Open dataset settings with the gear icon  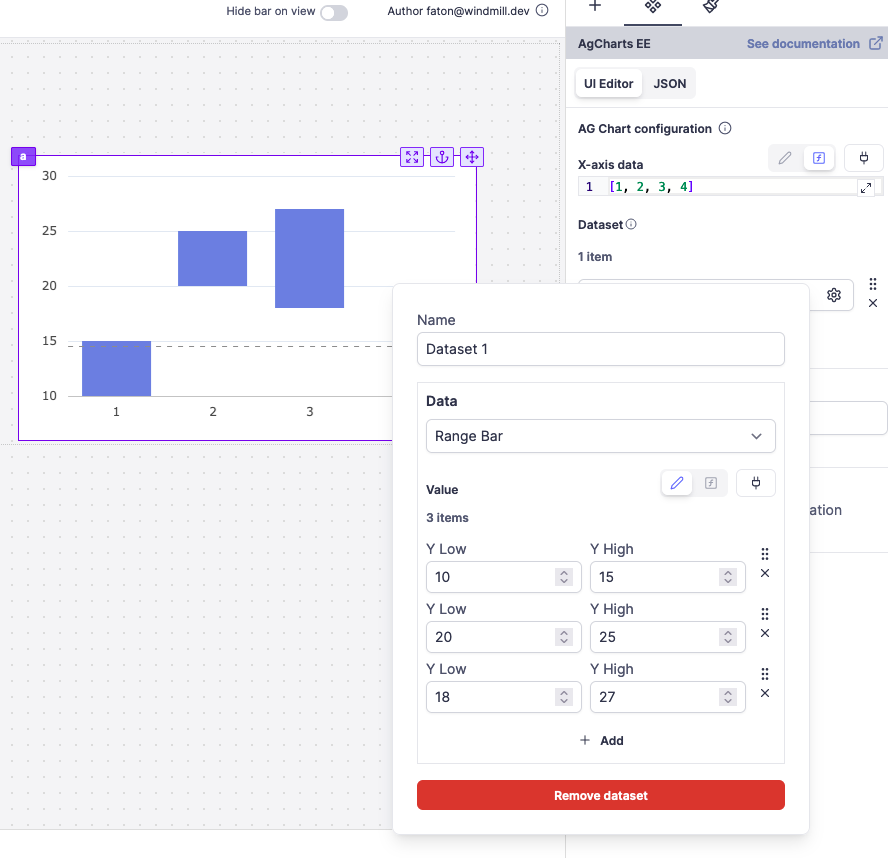click(833, 295)
